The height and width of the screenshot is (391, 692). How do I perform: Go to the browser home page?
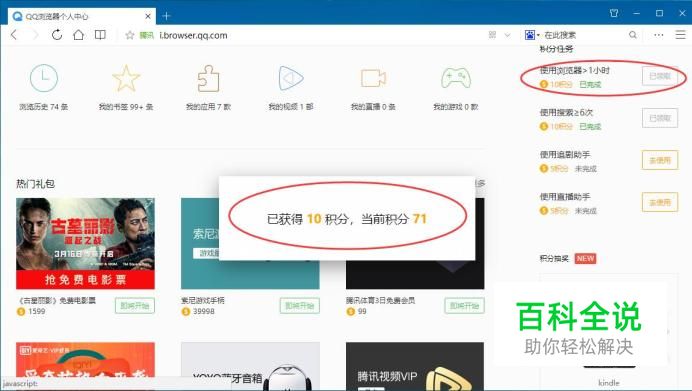[79, 35]
